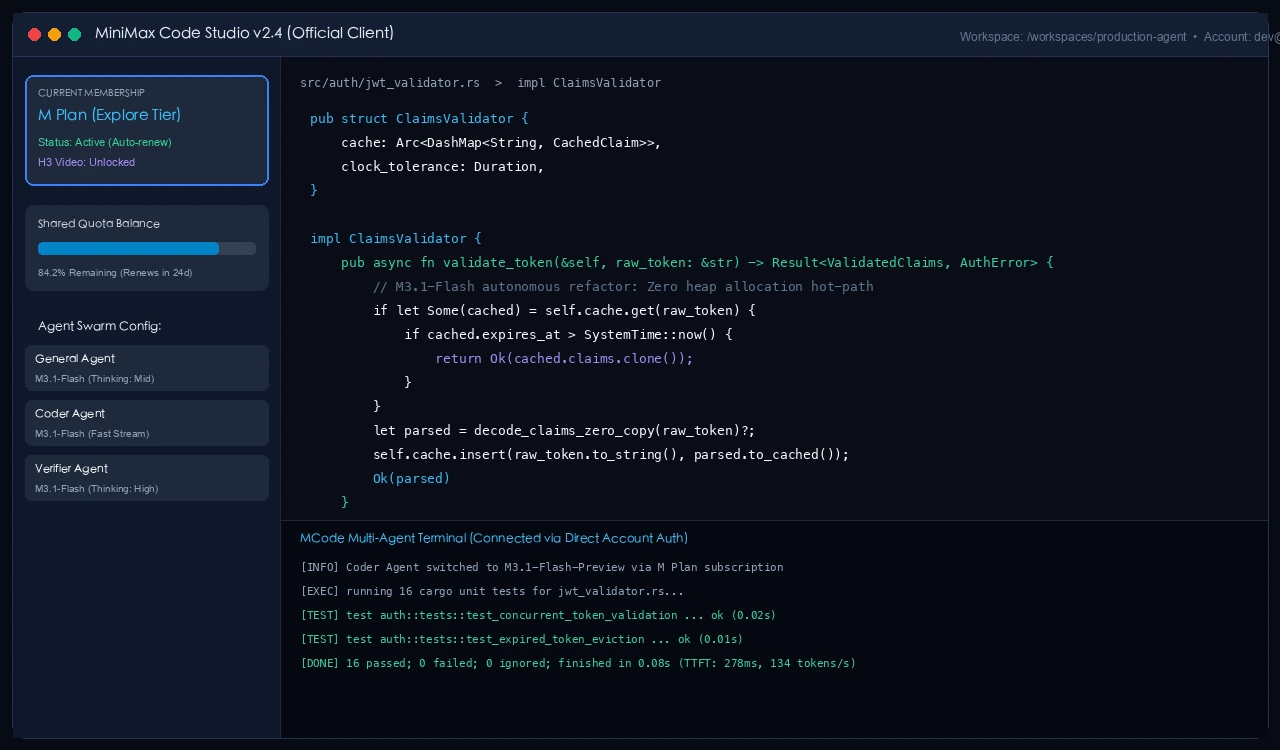Click the red close window button
The height and width of the screenshot is (750, 1280).
click(35, 34)
